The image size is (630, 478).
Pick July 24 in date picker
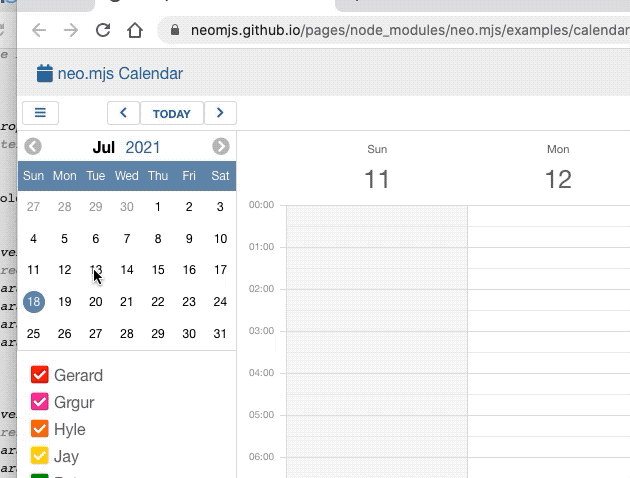(x=220, y=302)
